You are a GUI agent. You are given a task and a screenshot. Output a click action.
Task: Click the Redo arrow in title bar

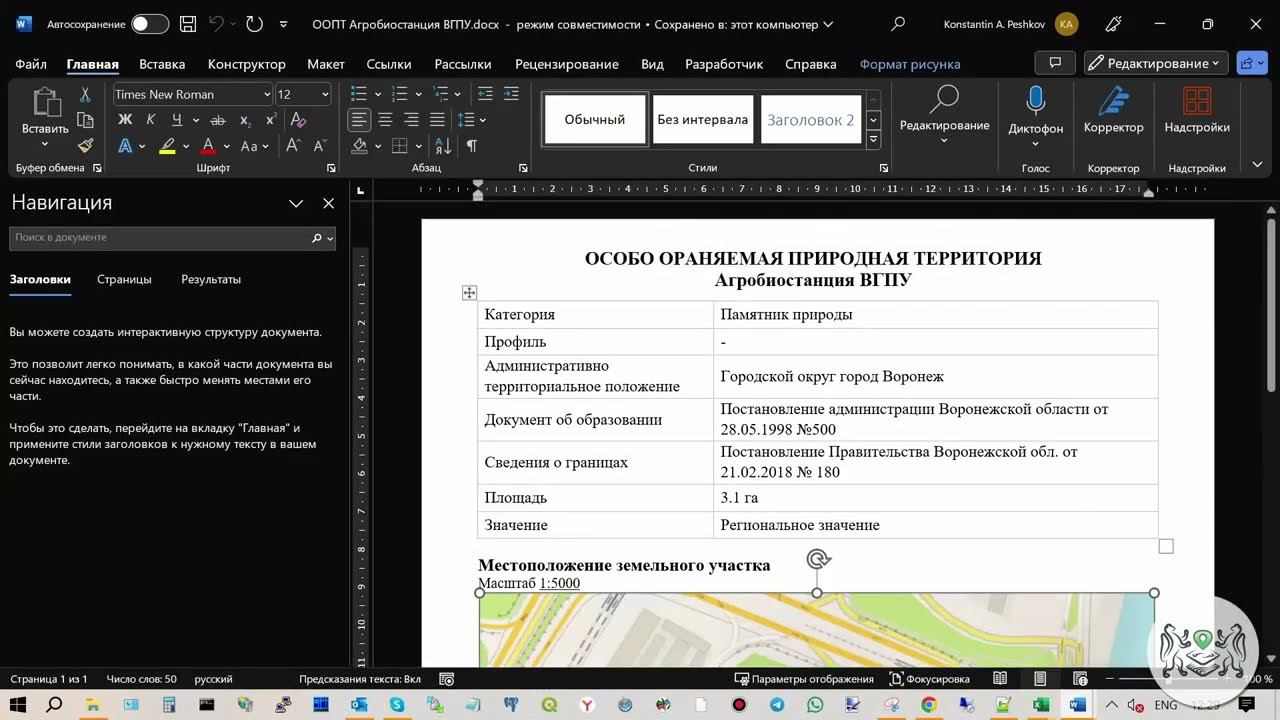click(x=254, y=24)
